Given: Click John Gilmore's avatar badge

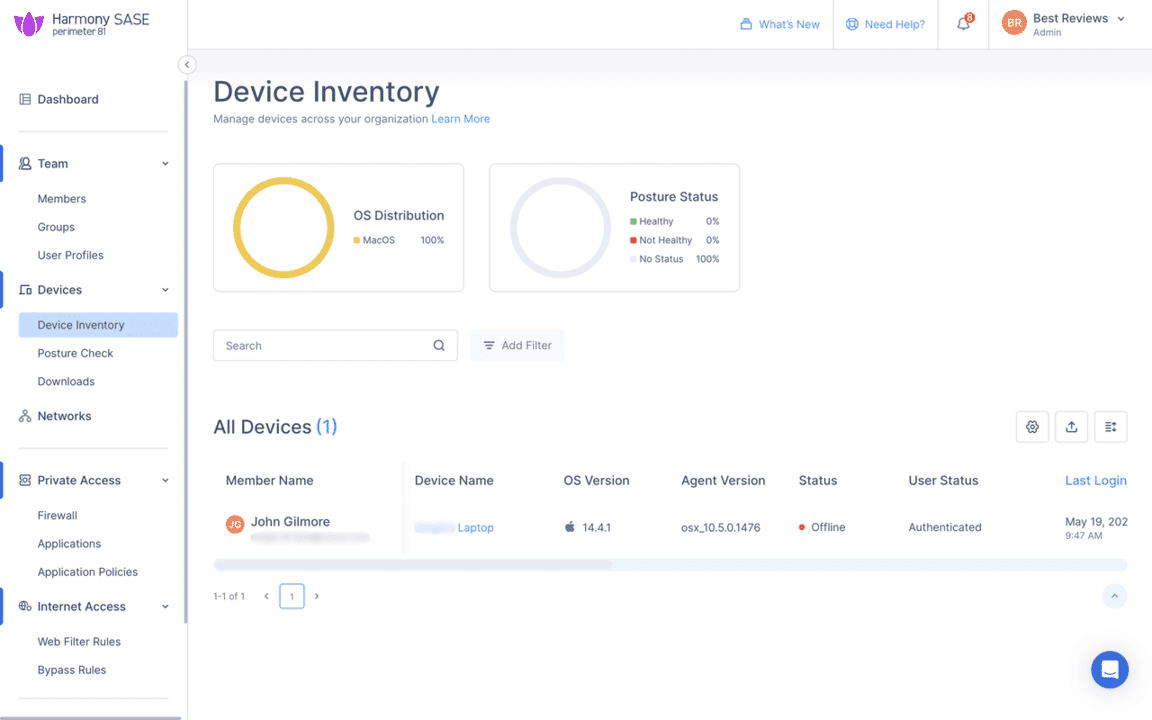Looking at the screenshot, I should 236,523.
